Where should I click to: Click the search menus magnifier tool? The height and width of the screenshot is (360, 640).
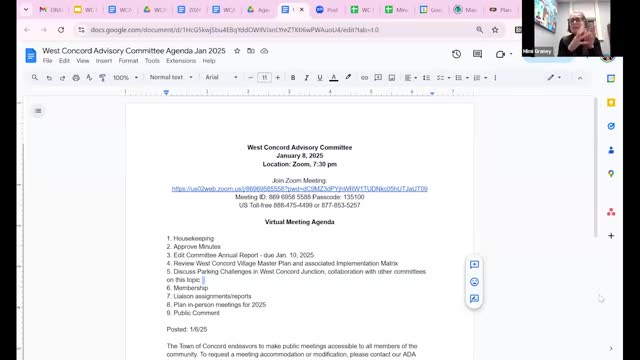(35, 78)
